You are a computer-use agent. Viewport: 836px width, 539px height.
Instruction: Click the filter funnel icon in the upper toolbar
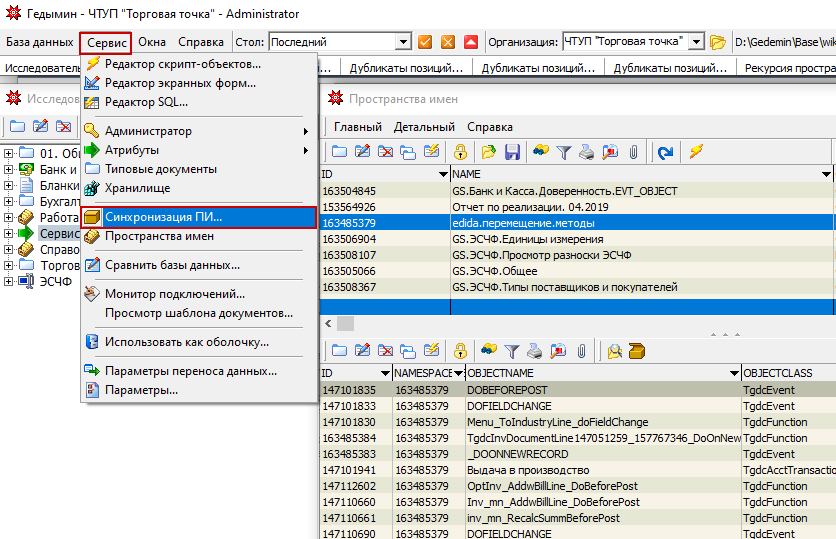tap(564, 152)
